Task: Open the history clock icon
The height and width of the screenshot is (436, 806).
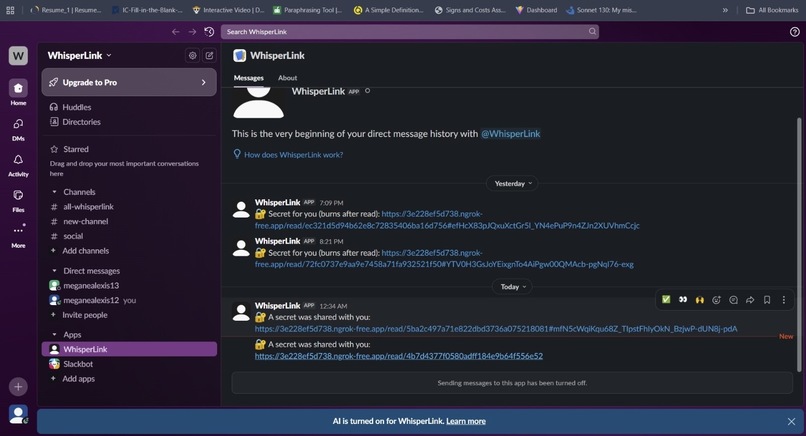Action: 209,32
